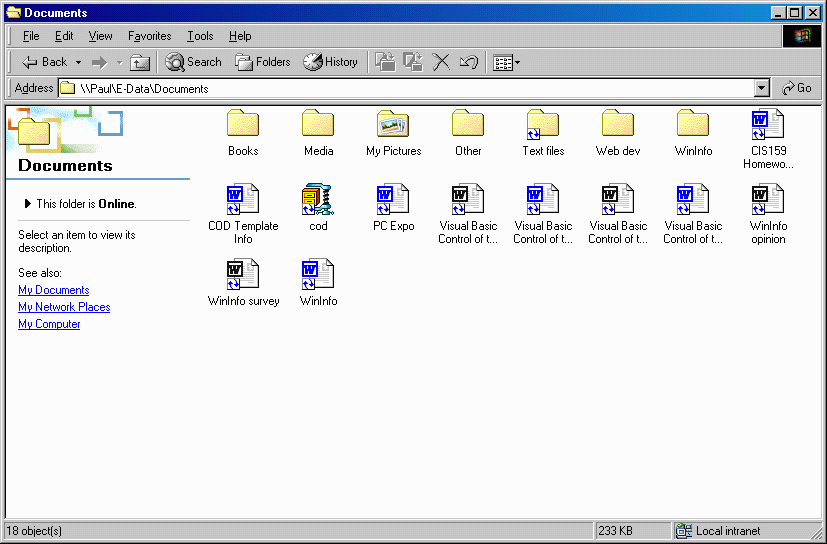Viewport: 827px width, 544px height.
Task: Toggle the Folders pane button
Action: [263, 62]
